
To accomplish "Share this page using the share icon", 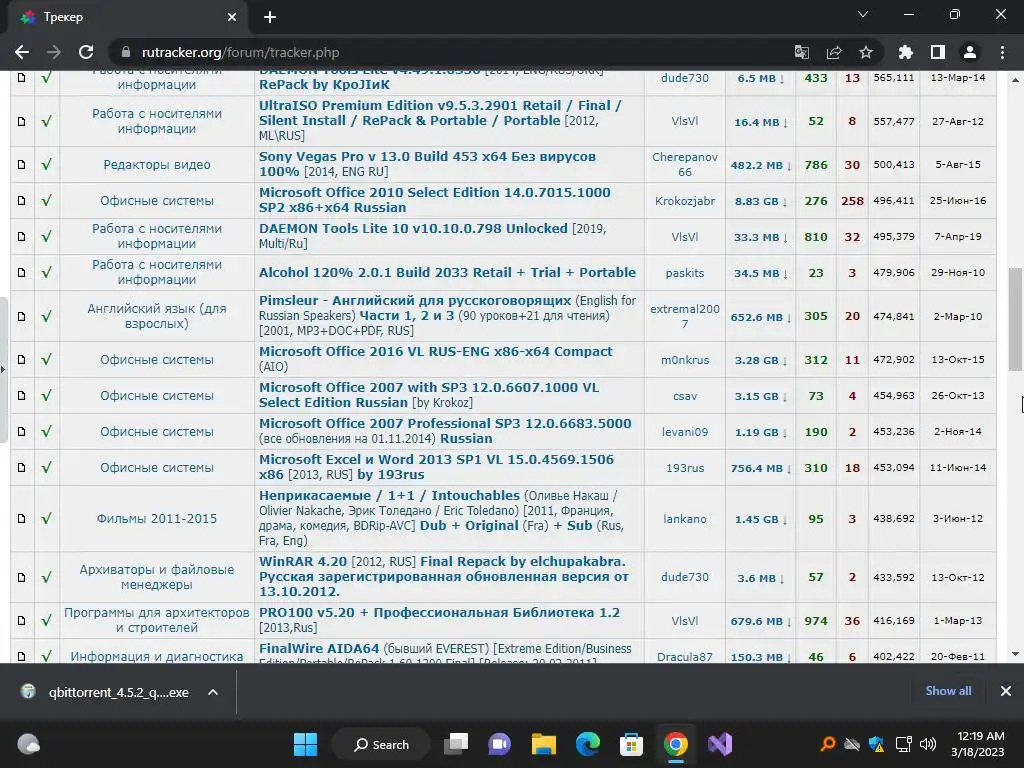I will click(834, 52).
